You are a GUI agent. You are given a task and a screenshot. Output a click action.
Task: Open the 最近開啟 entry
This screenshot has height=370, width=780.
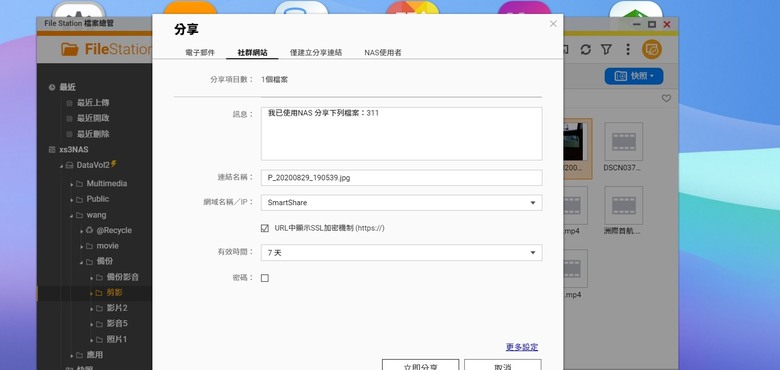coord(93,118)
